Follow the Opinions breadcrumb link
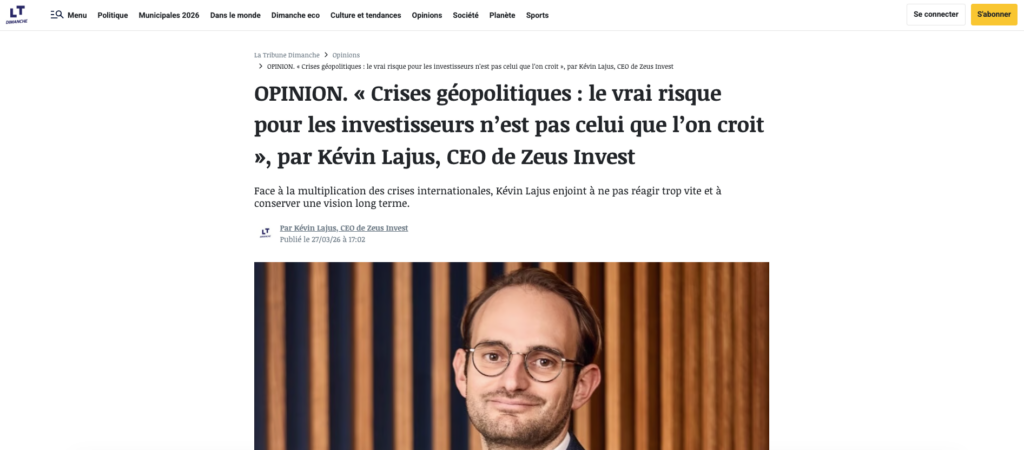Screen dimensions: 1024x450 (346, 55)
